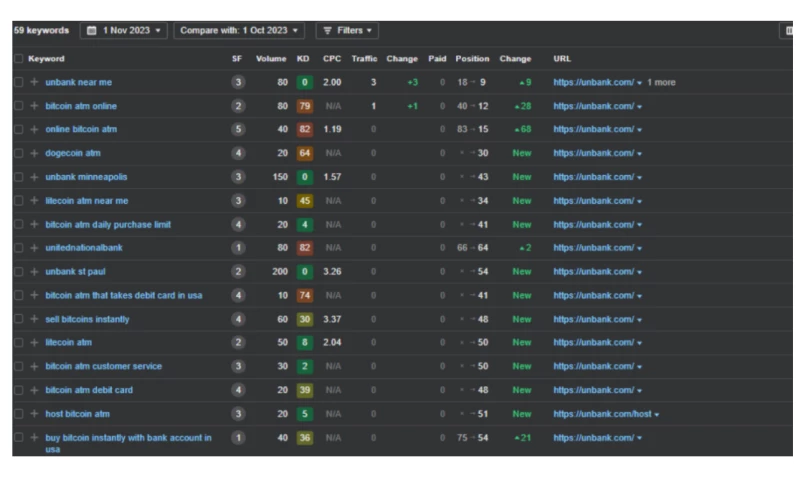The image size is (800, 480).
Task: Check the box for 'unbank minneapolis'
Action: point(18,177)
